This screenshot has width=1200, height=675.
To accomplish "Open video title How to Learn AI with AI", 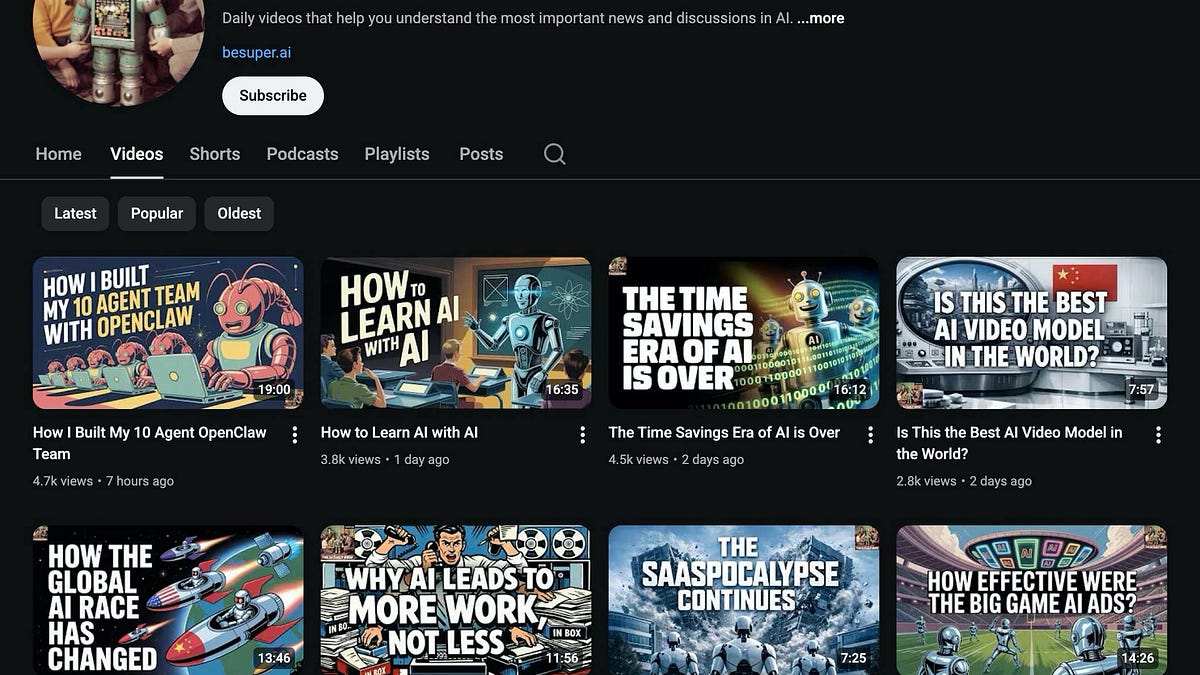I will [x=399, y=433].
